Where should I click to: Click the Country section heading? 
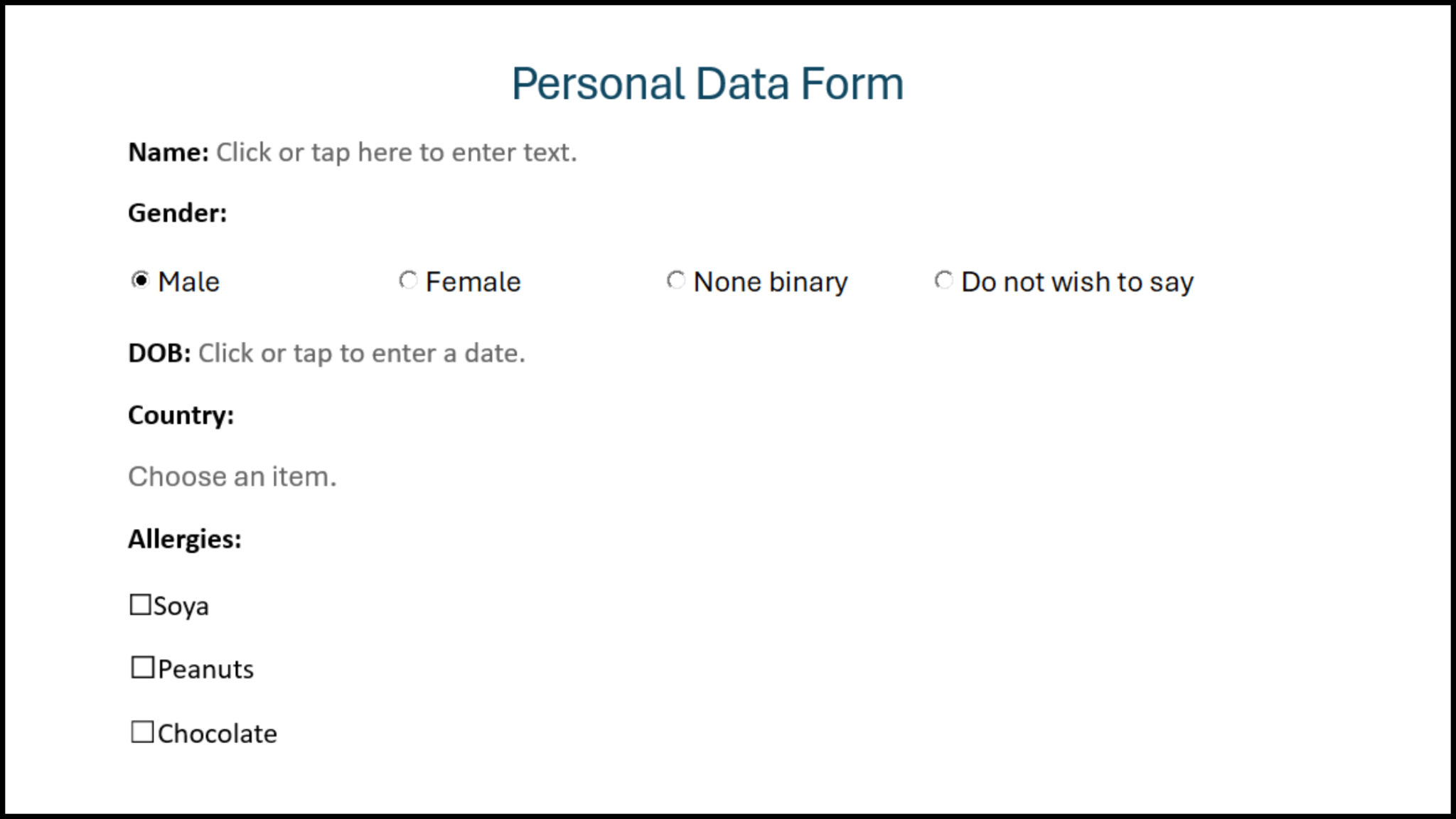coord(181,415)
